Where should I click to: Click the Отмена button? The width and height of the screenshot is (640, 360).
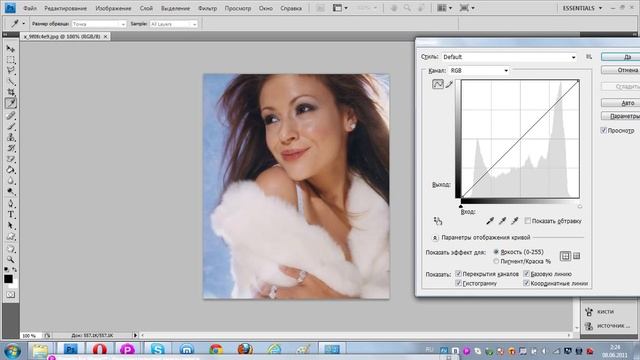pyautogui.click(x=620, y=70)
